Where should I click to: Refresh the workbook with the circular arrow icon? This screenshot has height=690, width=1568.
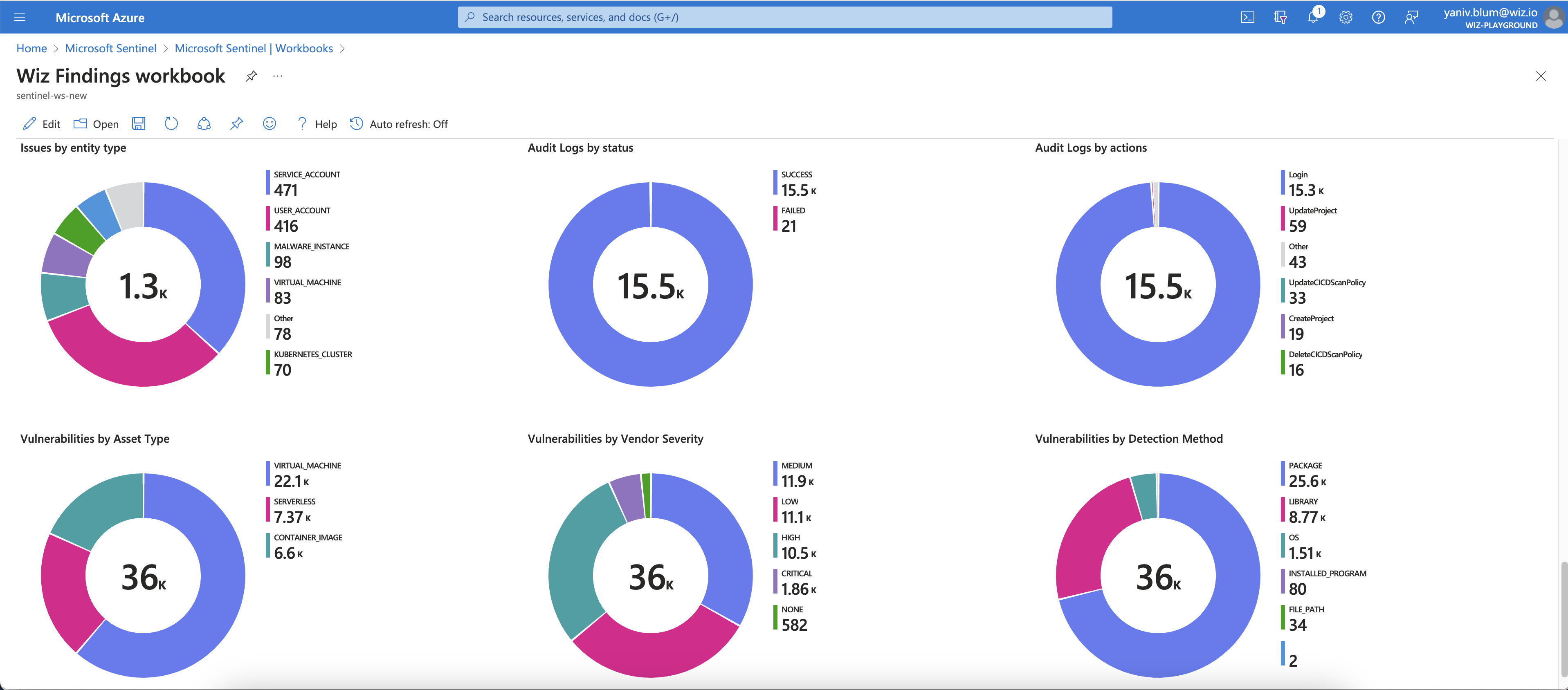pyautogui.click(x=171, y=123)
